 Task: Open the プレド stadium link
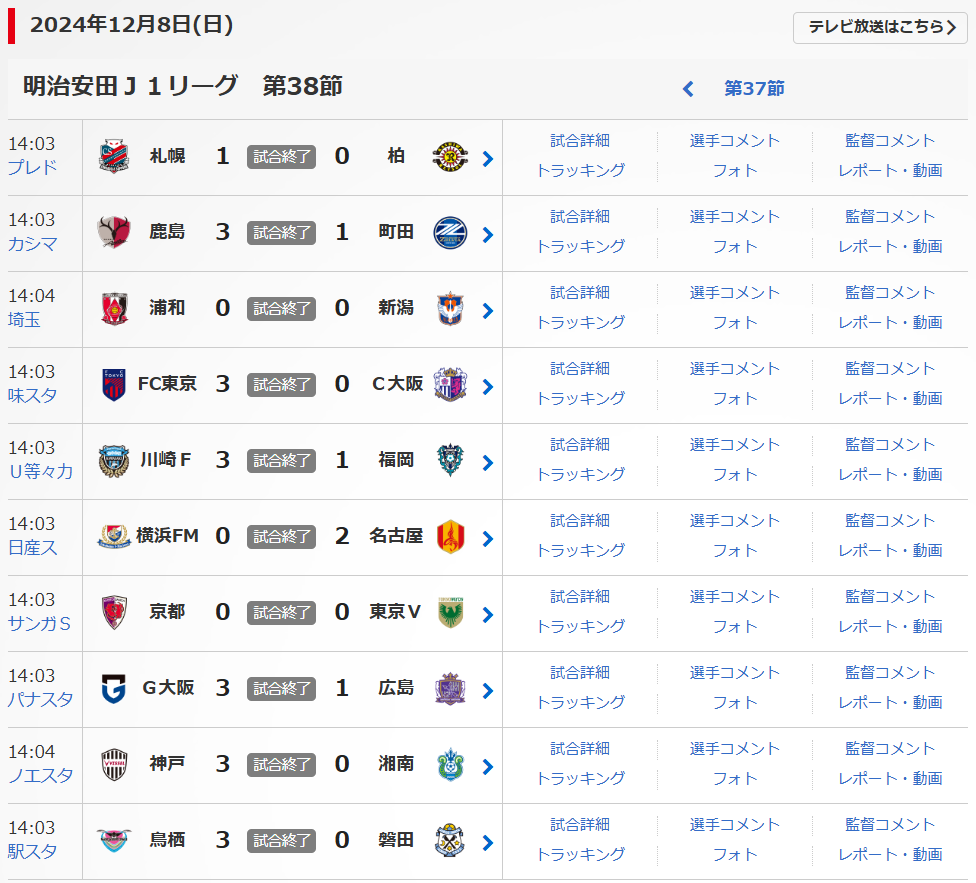[x=33, y=168]
